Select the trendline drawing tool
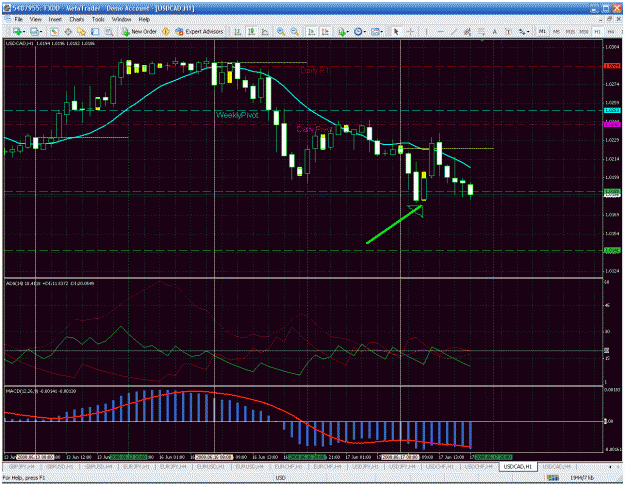625x484 pixels. [454, 31]
